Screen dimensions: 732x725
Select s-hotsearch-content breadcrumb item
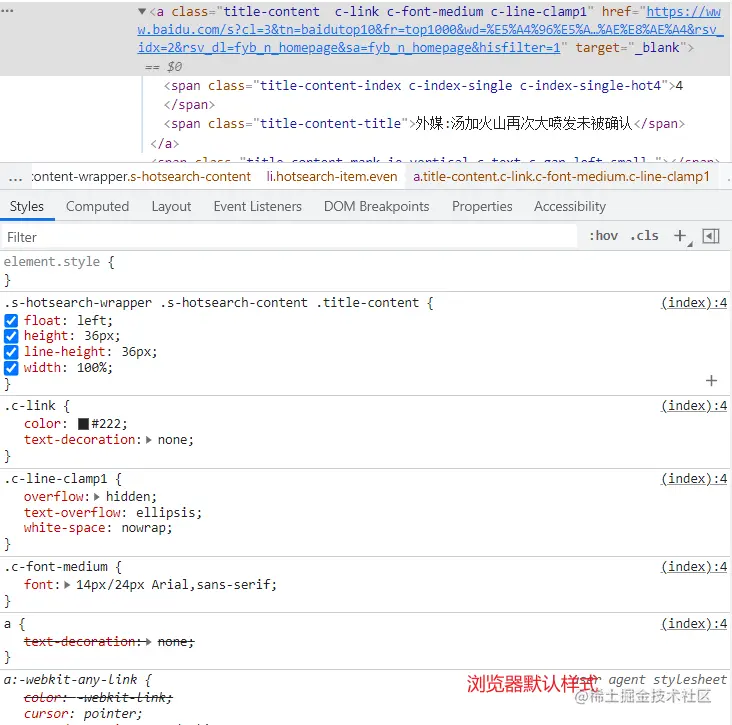pos(141,176)
